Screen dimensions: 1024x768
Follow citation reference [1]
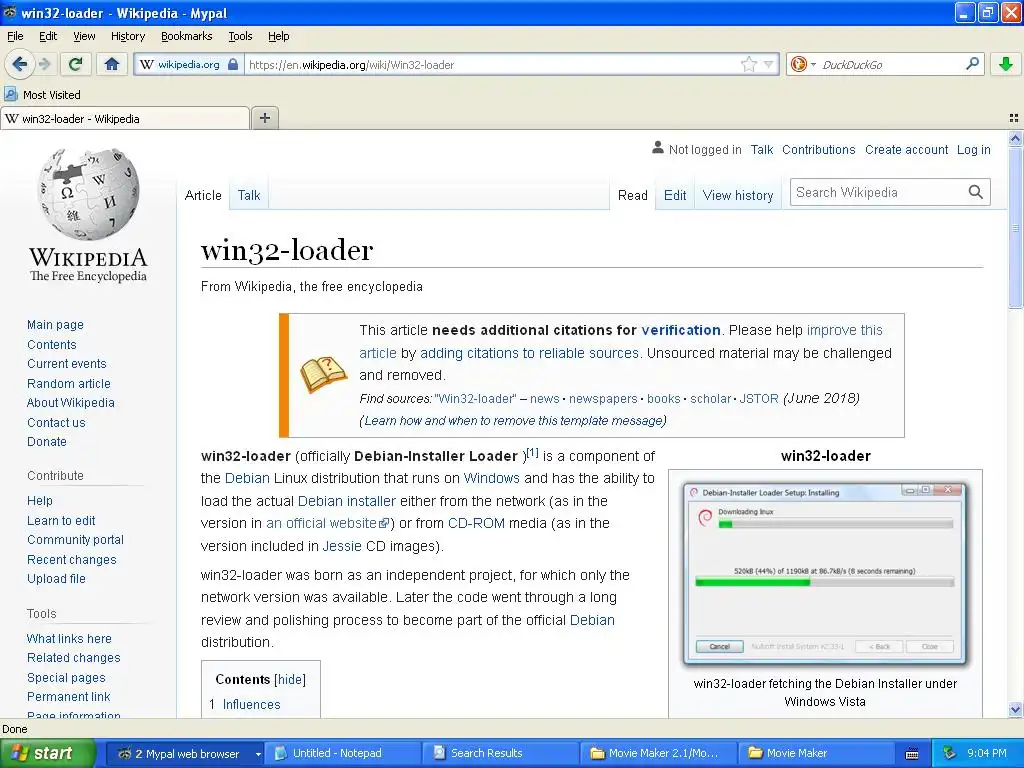(532, 453)
